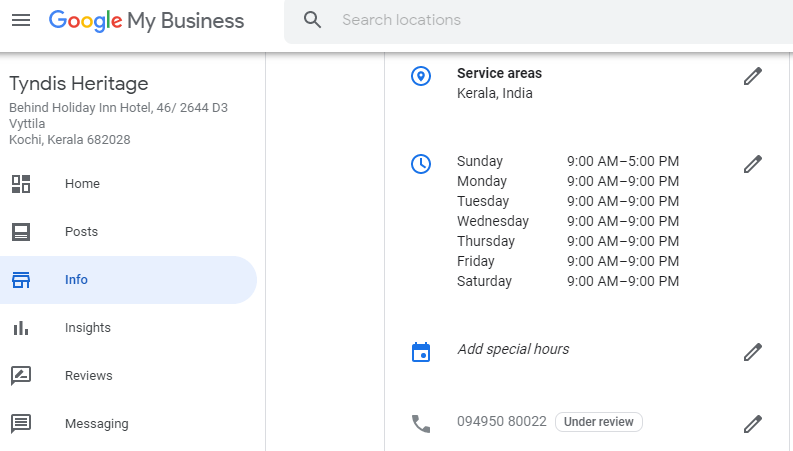
Task: Select the Info menu item
Action: coord(128,280)
